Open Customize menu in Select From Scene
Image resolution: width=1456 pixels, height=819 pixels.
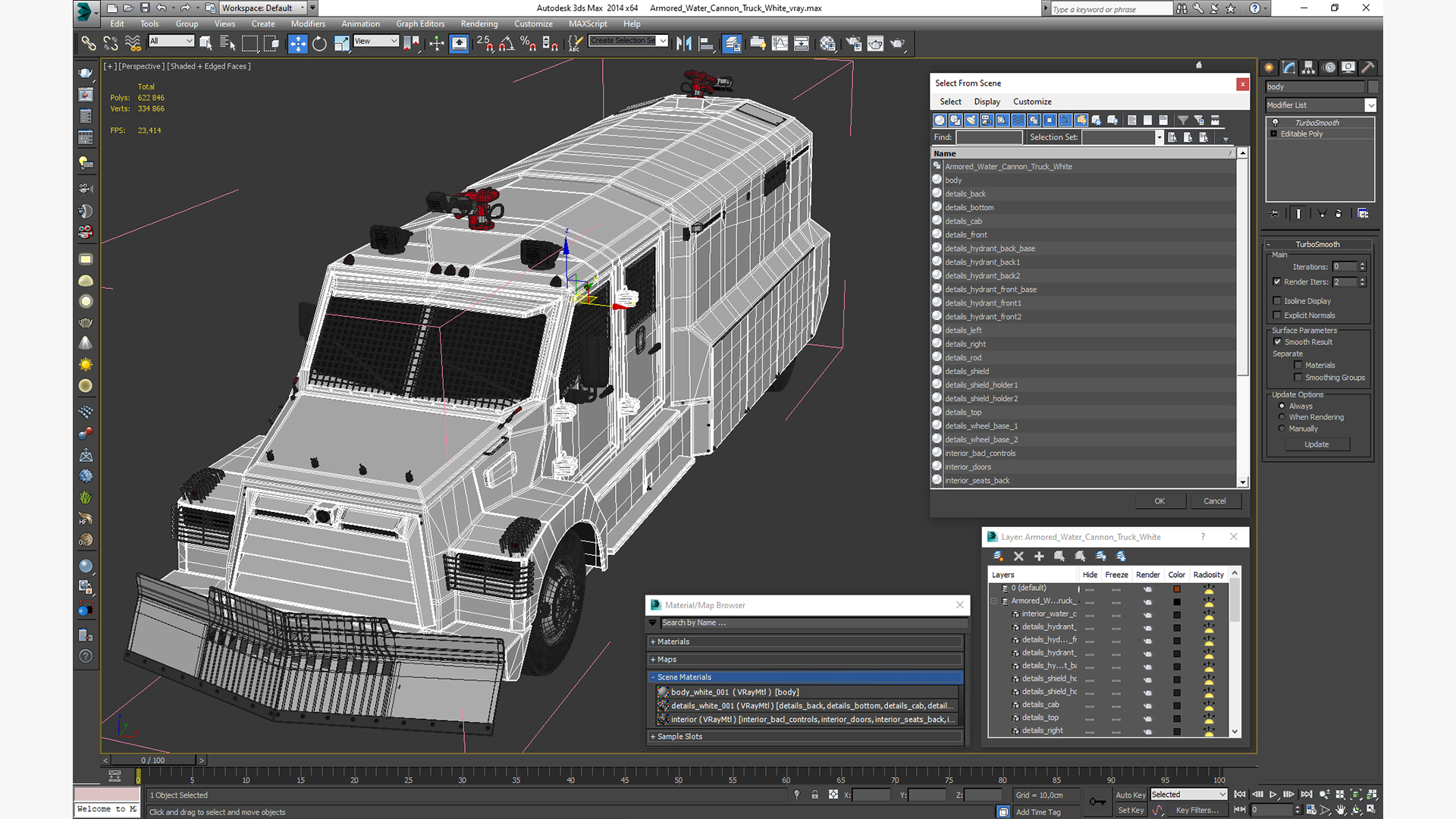[x=1032, y=102]
